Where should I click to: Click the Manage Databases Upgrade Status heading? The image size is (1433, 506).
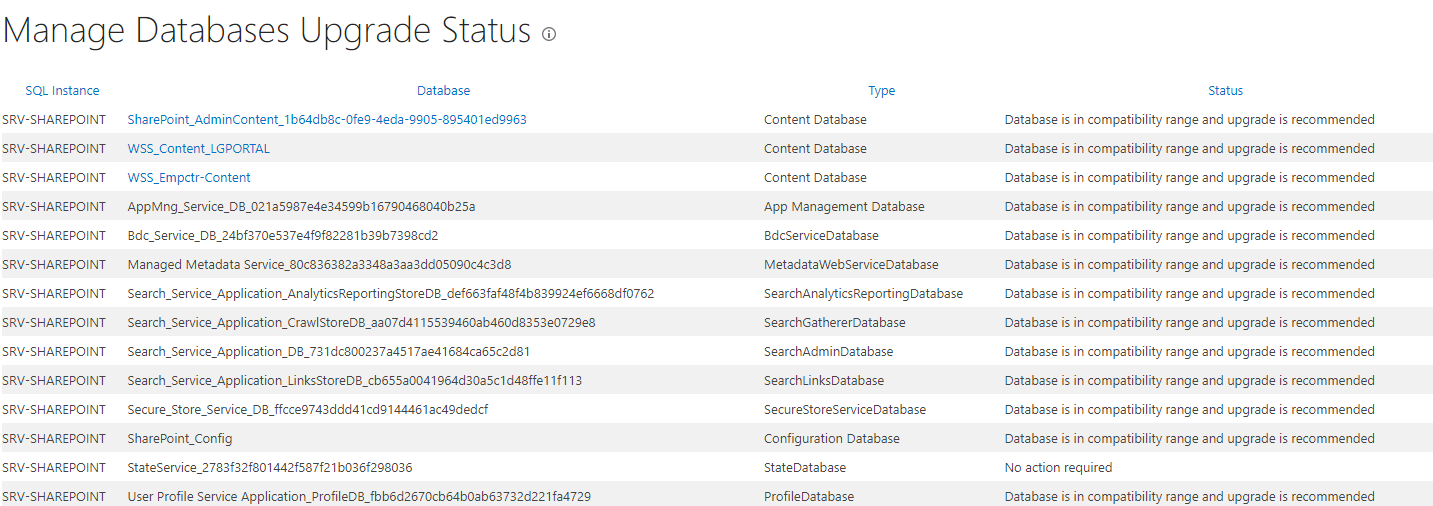[266, 31]
